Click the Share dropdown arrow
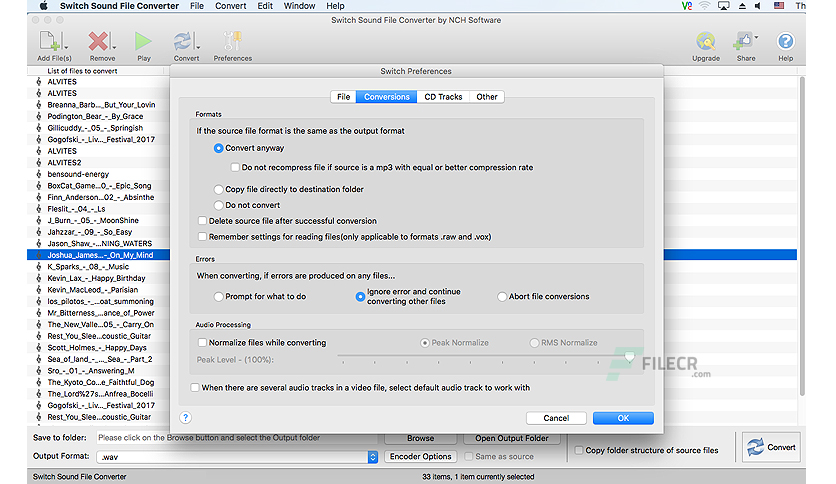Screen dimensions: 836x484 pos(756,37)
